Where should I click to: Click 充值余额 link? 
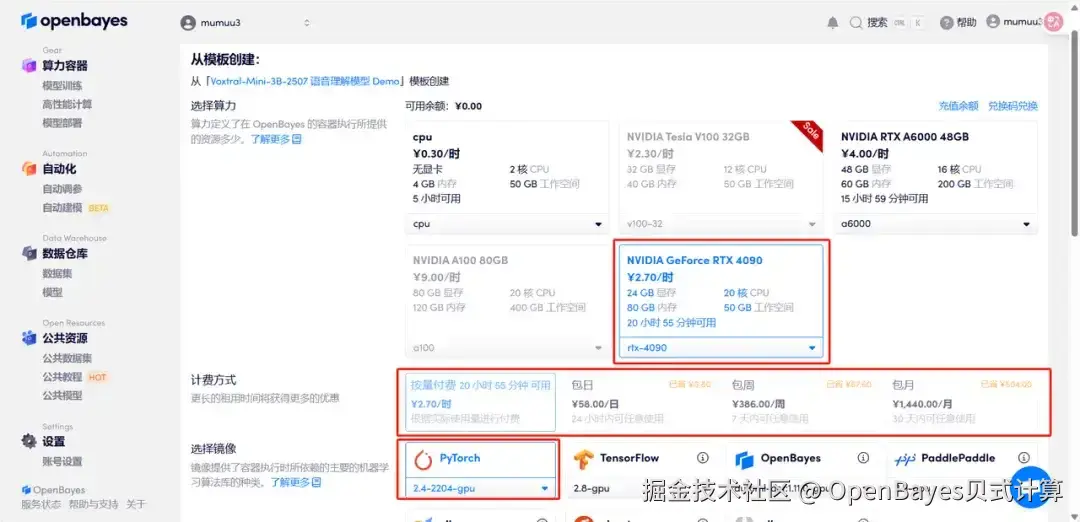(x=958, y=106)
